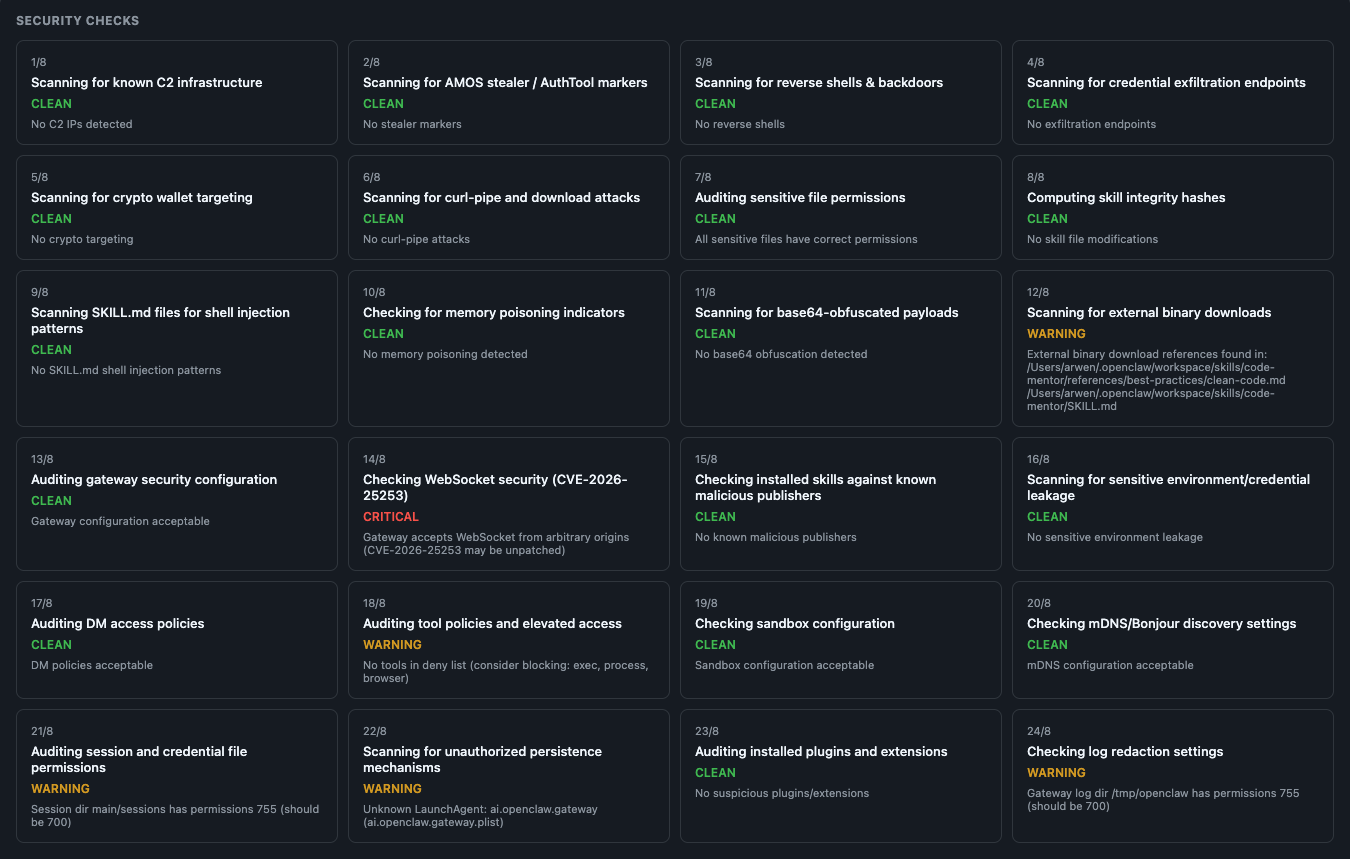Screen dimensions: 1350x859
Task: Select the 'Computing skill integrity hashes' card
Action: click(1172, 207)
